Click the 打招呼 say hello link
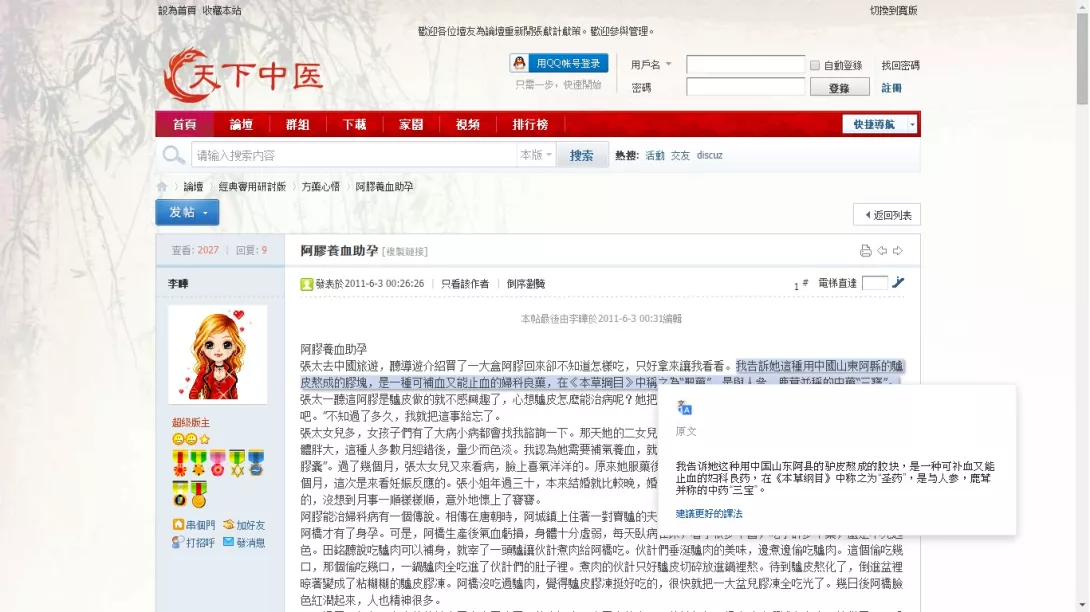This screenshot has width=1090, height=612. [x=194, y=542]
